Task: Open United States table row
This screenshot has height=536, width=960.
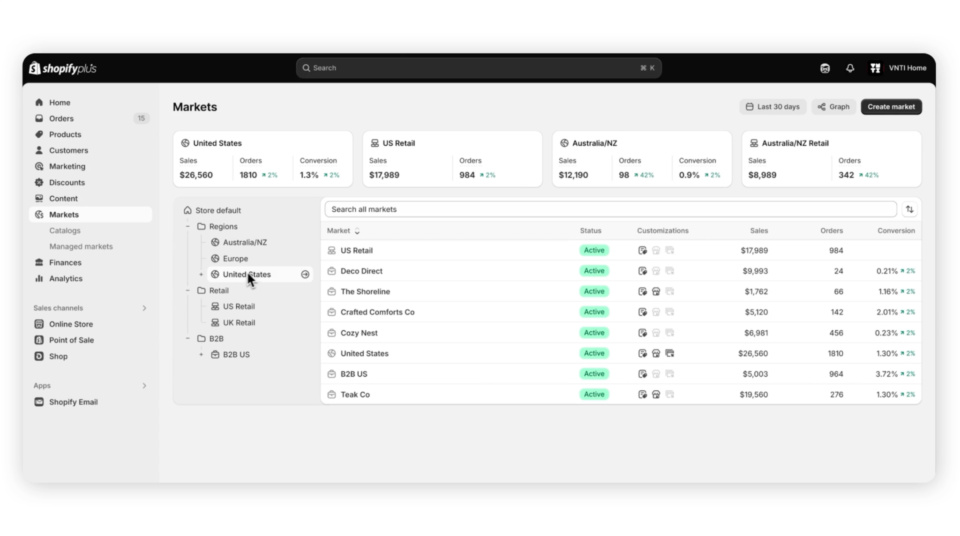Action: (x=621, y=353)
